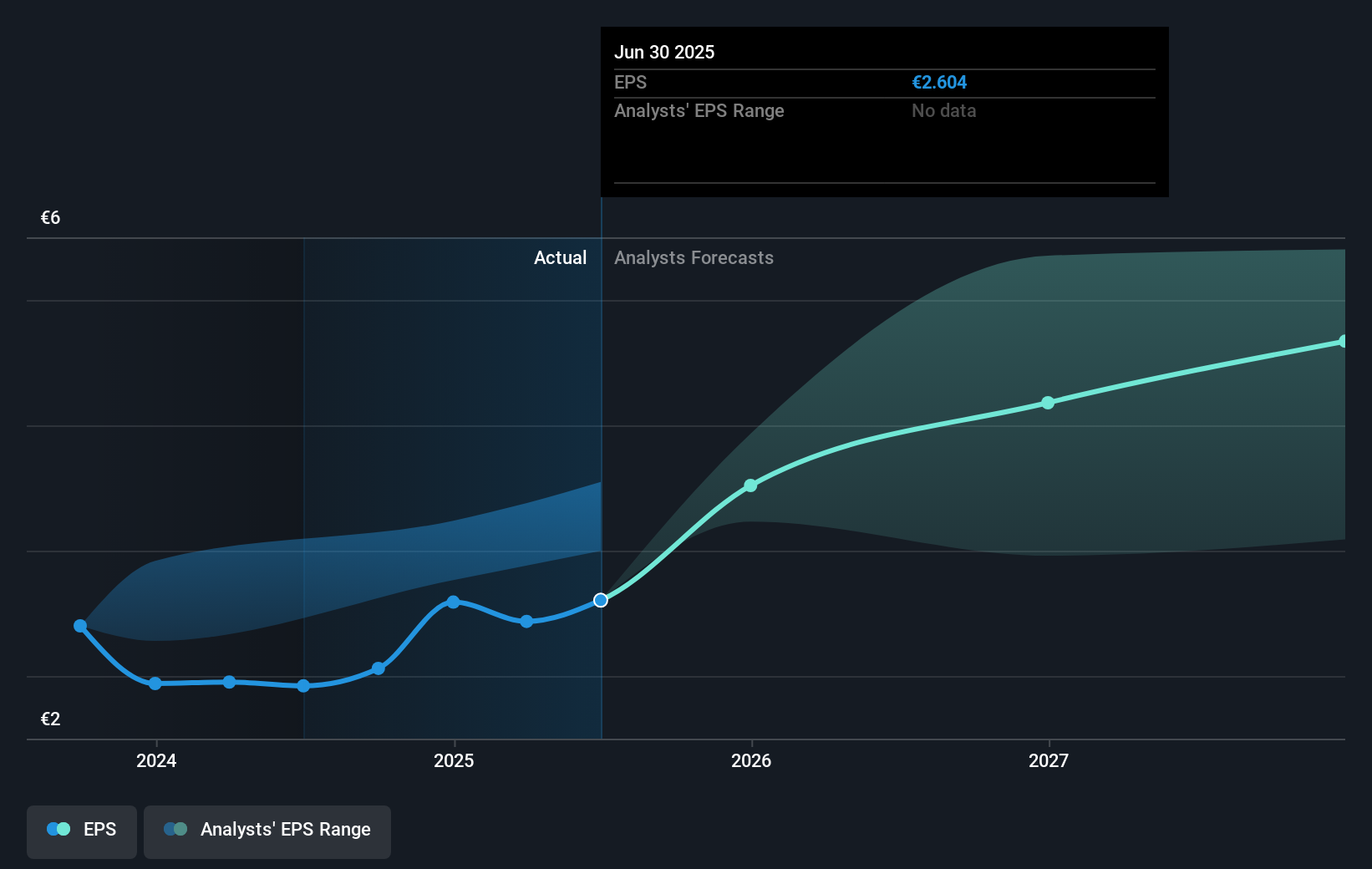The height and width of the screenshot is (869, 1372).
Task: Toggle the EPS series visibility in legend
Action: tap(81, 831)
